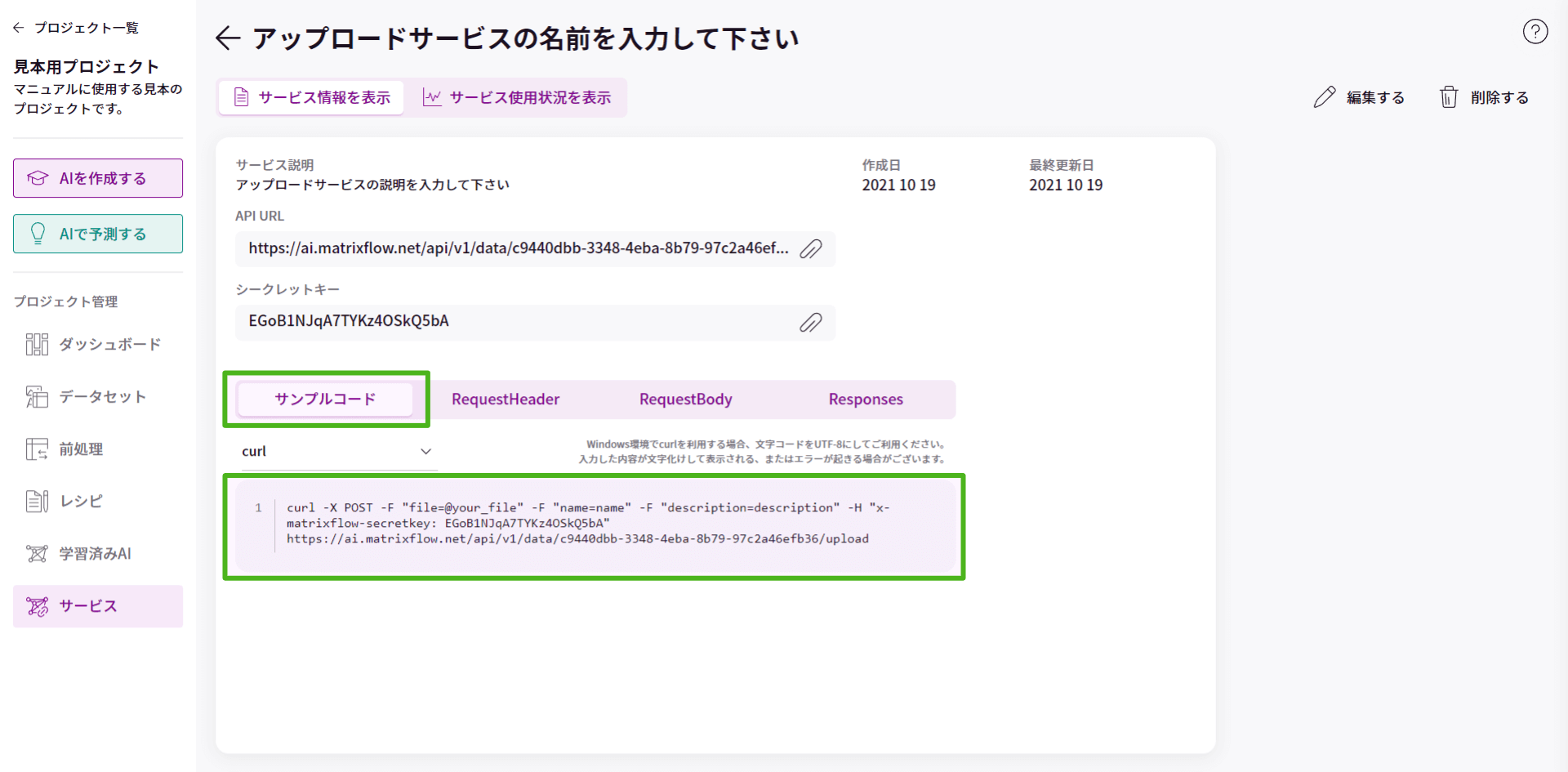Click the API URL field
The width and height of the screenshot is (1568, 772).
(535, 248)
